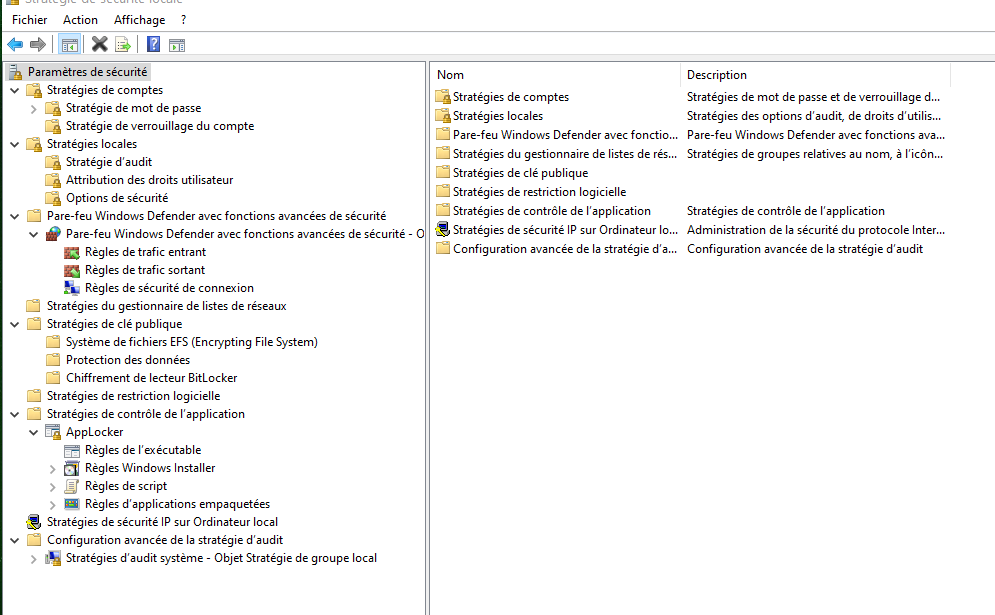This screenshot has width=995, height=615.
Task: Collapse the AppLocker tree node
Action: pyautogui.click(x=34, y=432)
